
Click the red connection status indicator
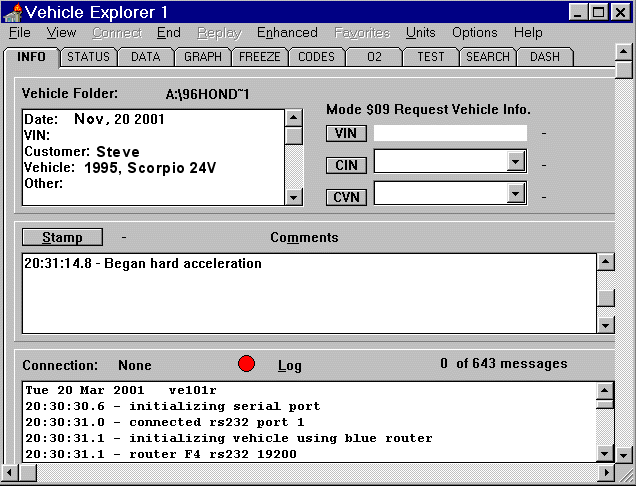click(247, 364)
